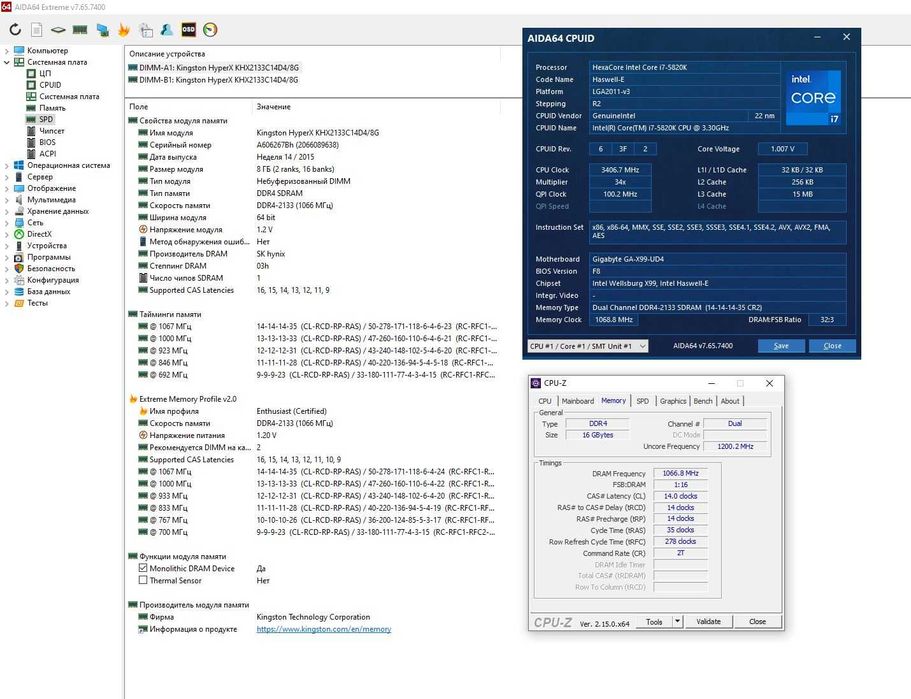Open the OSD panel toolbar icon
The image size is (911, 699).
[189, 30]
